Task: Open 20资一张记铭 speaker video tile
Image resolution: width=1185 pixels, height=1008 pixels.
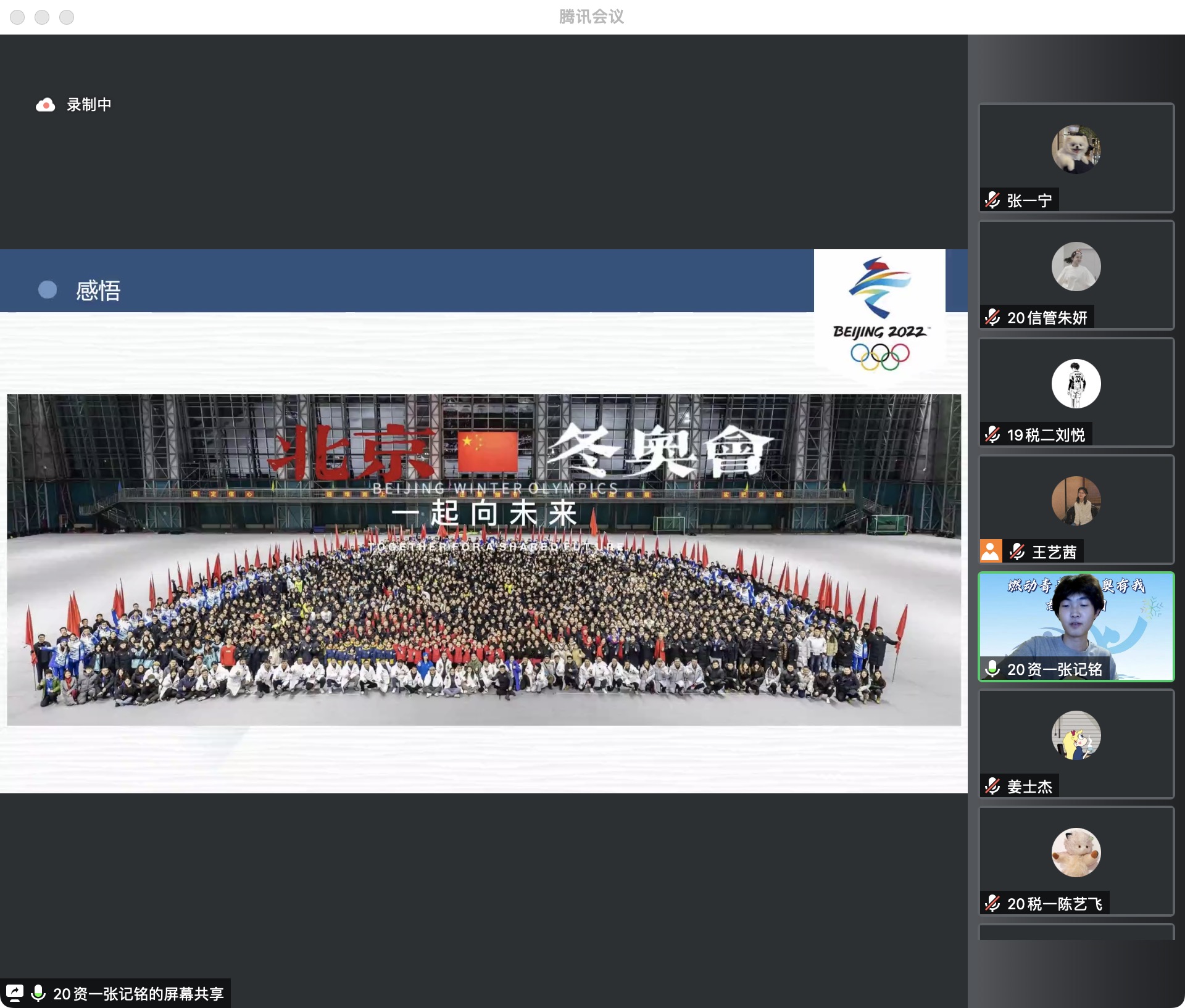Action: 1076,620
